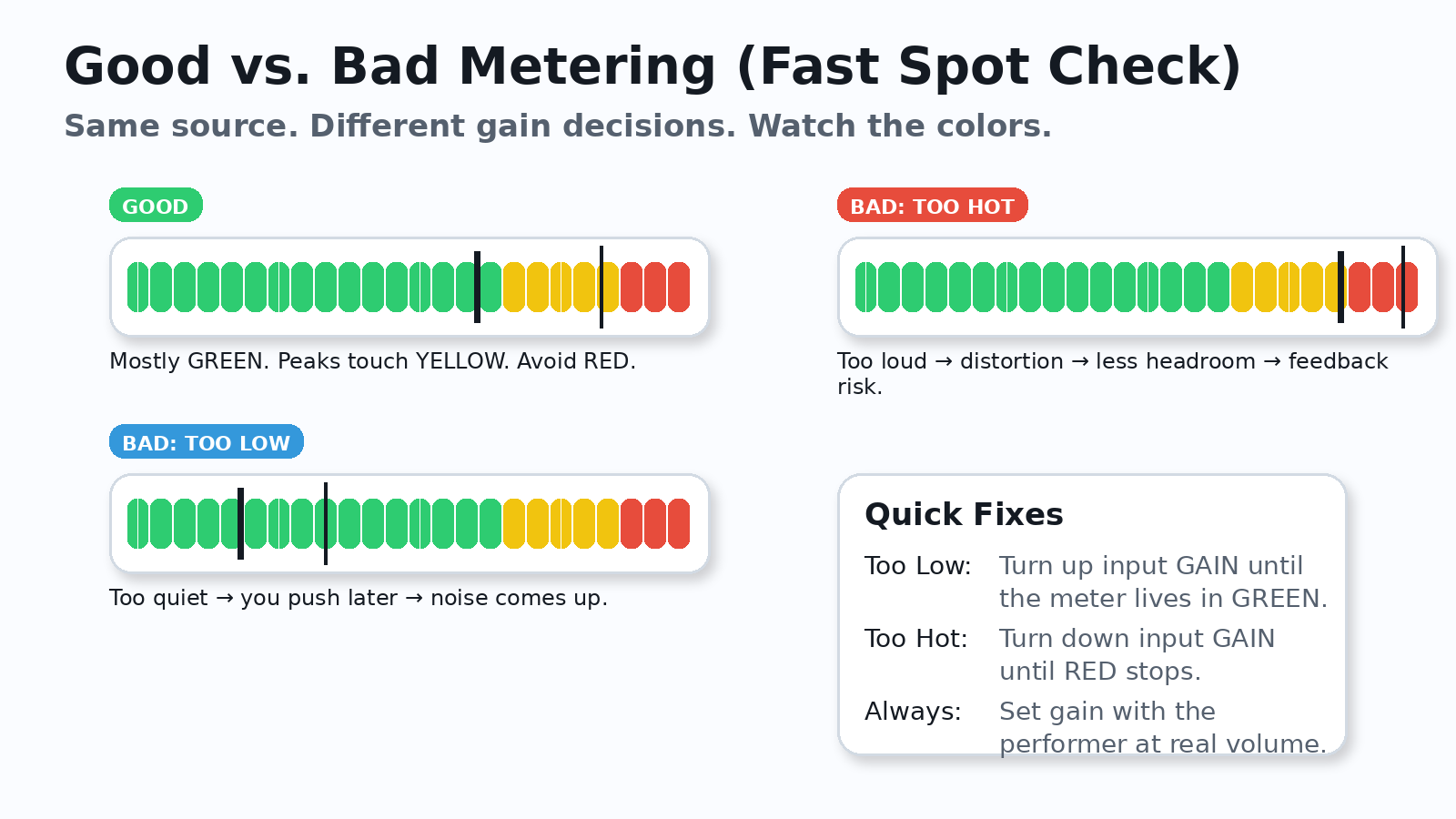Click the thick level marker on GOOD meter
Image resolution: width=1456 pixels, height=819 pixels.
477,287
